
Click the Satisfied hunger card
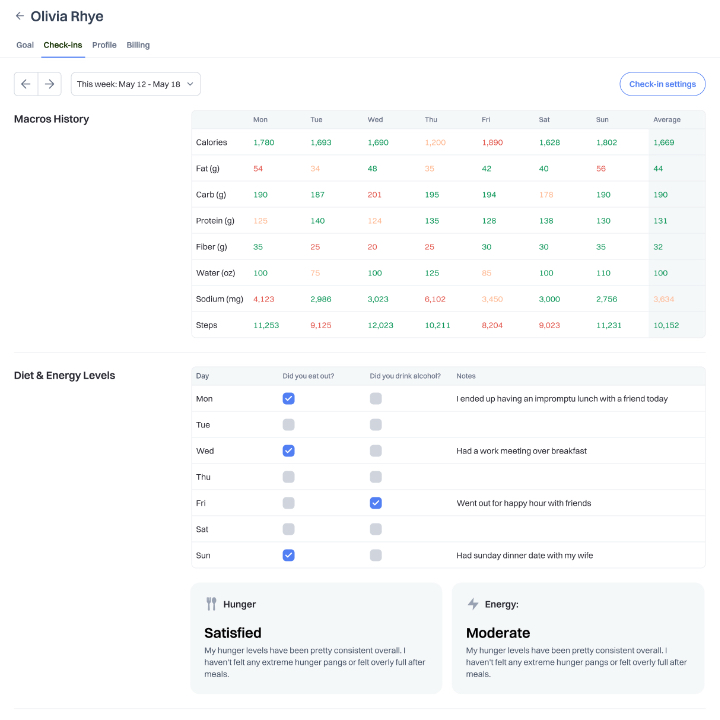pos(316,638)
